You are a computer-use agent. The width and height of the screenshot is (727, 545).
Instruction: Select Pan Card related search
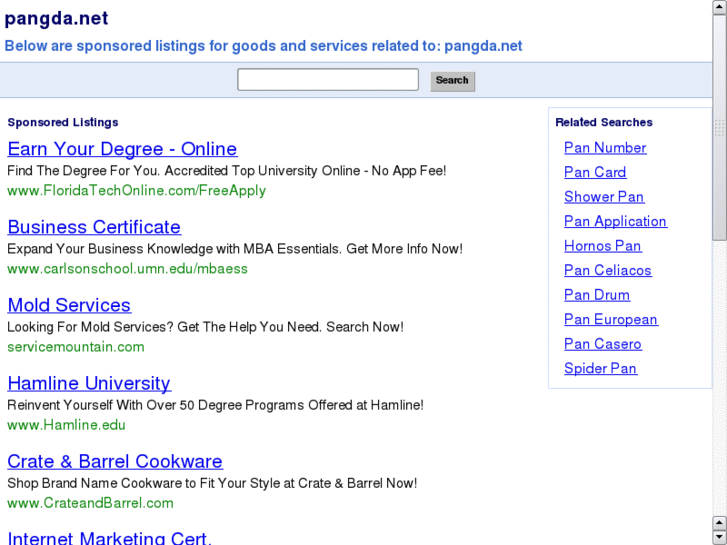click(595, 172)
